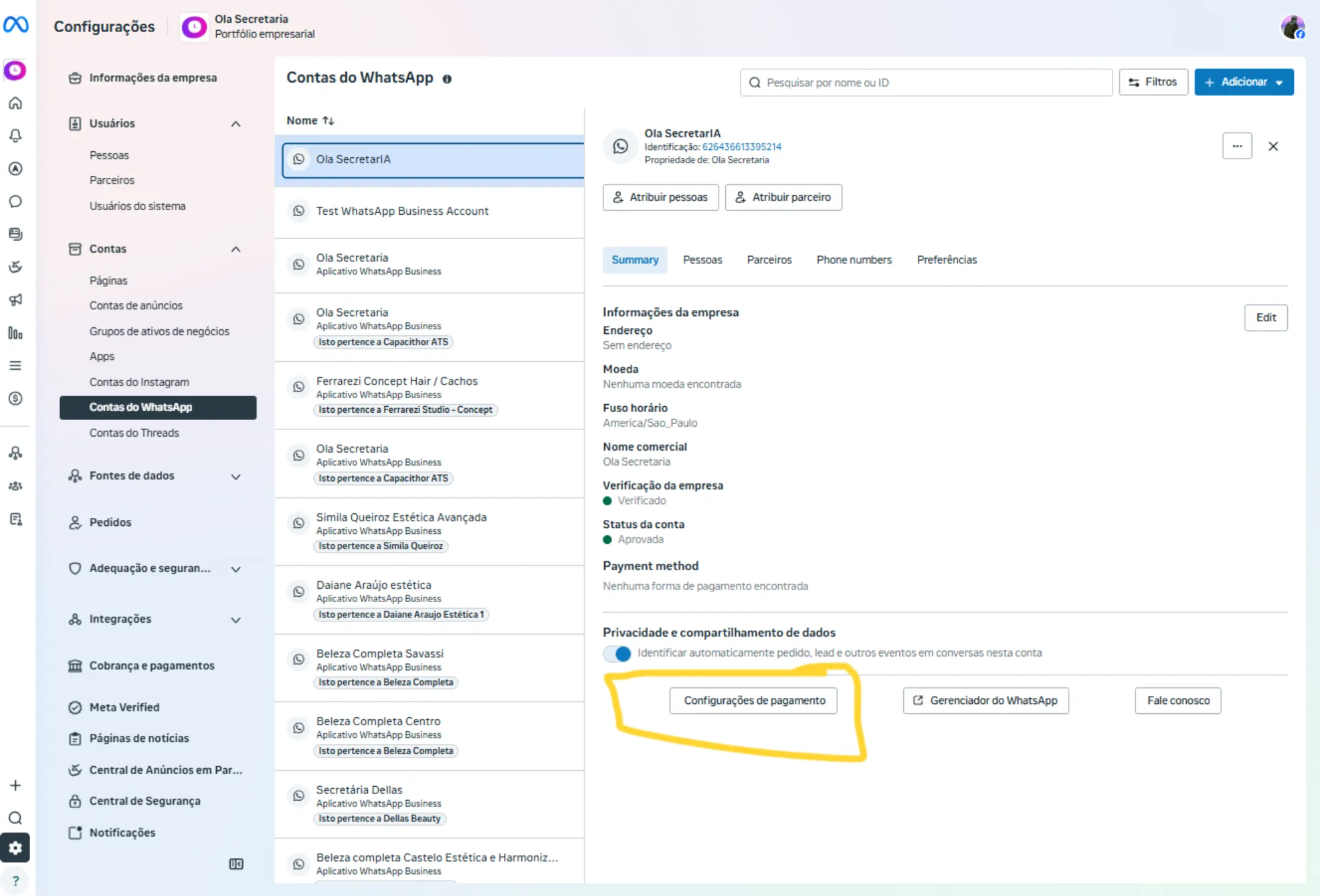
Task: Collapse the Usuários section
Action: (x=235, y=124)
